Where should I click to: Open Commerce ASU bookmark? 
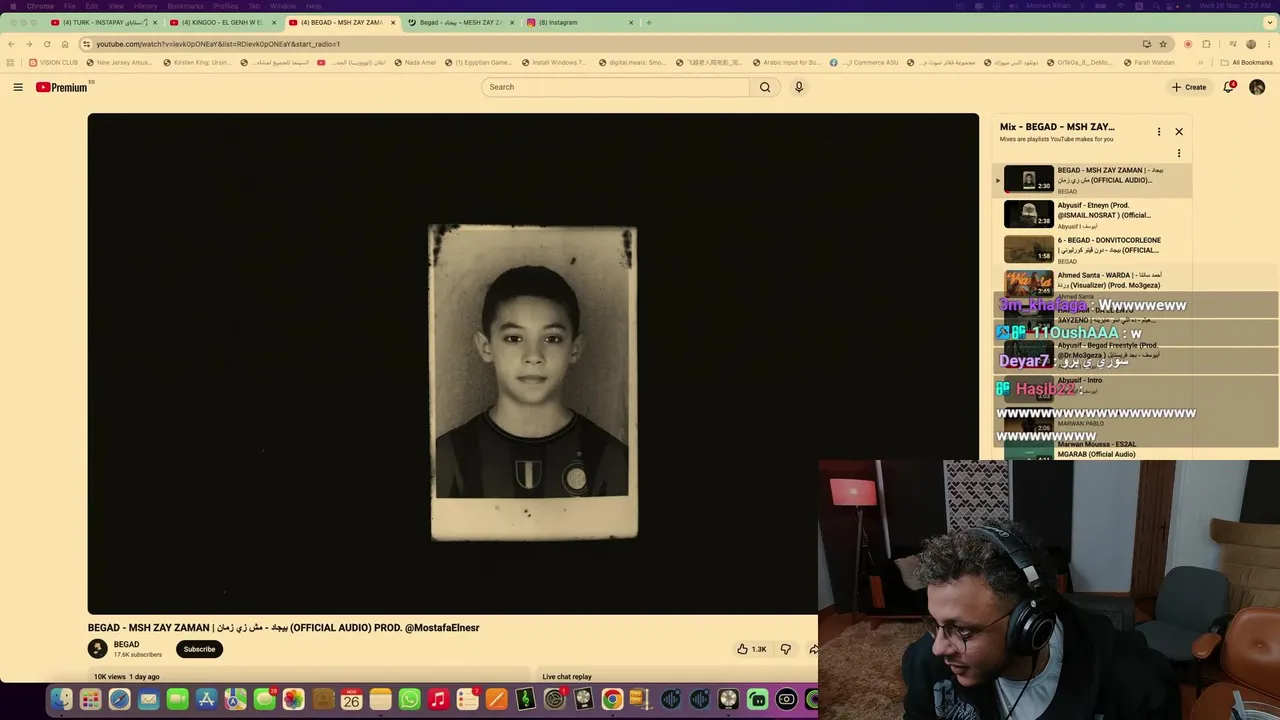coord(864,62)
